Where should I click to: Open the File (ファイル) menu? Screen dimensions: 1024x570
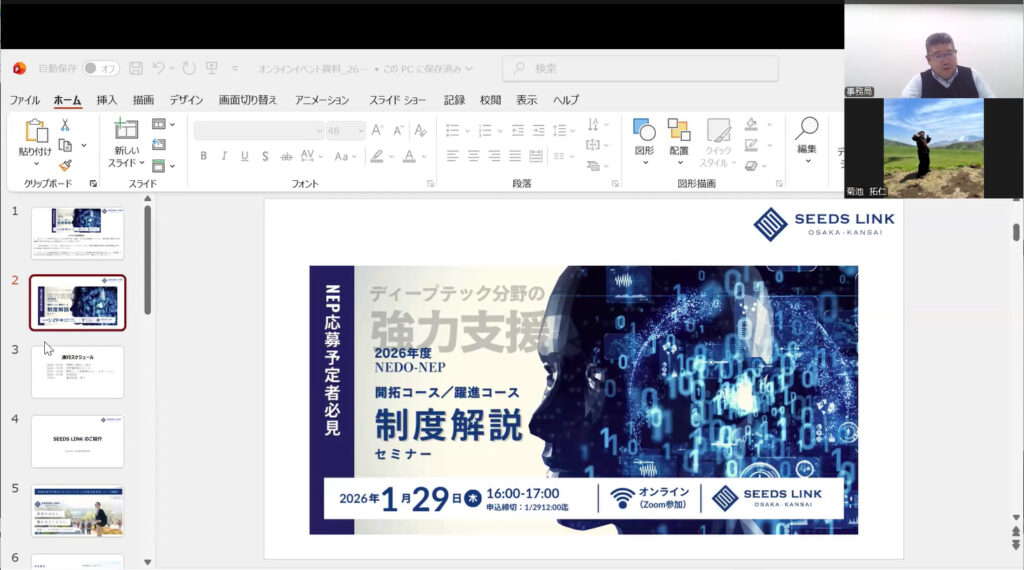pos(25,100)
